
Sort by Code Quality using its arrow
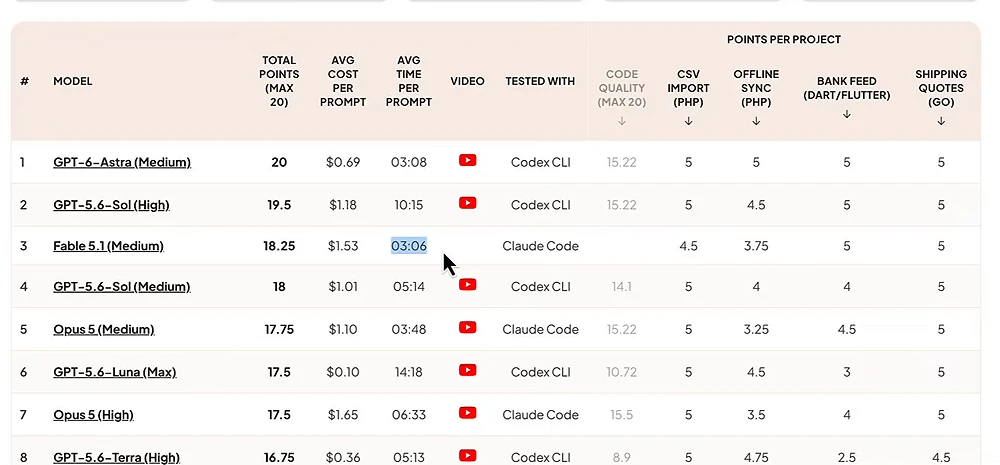[622, 121]
